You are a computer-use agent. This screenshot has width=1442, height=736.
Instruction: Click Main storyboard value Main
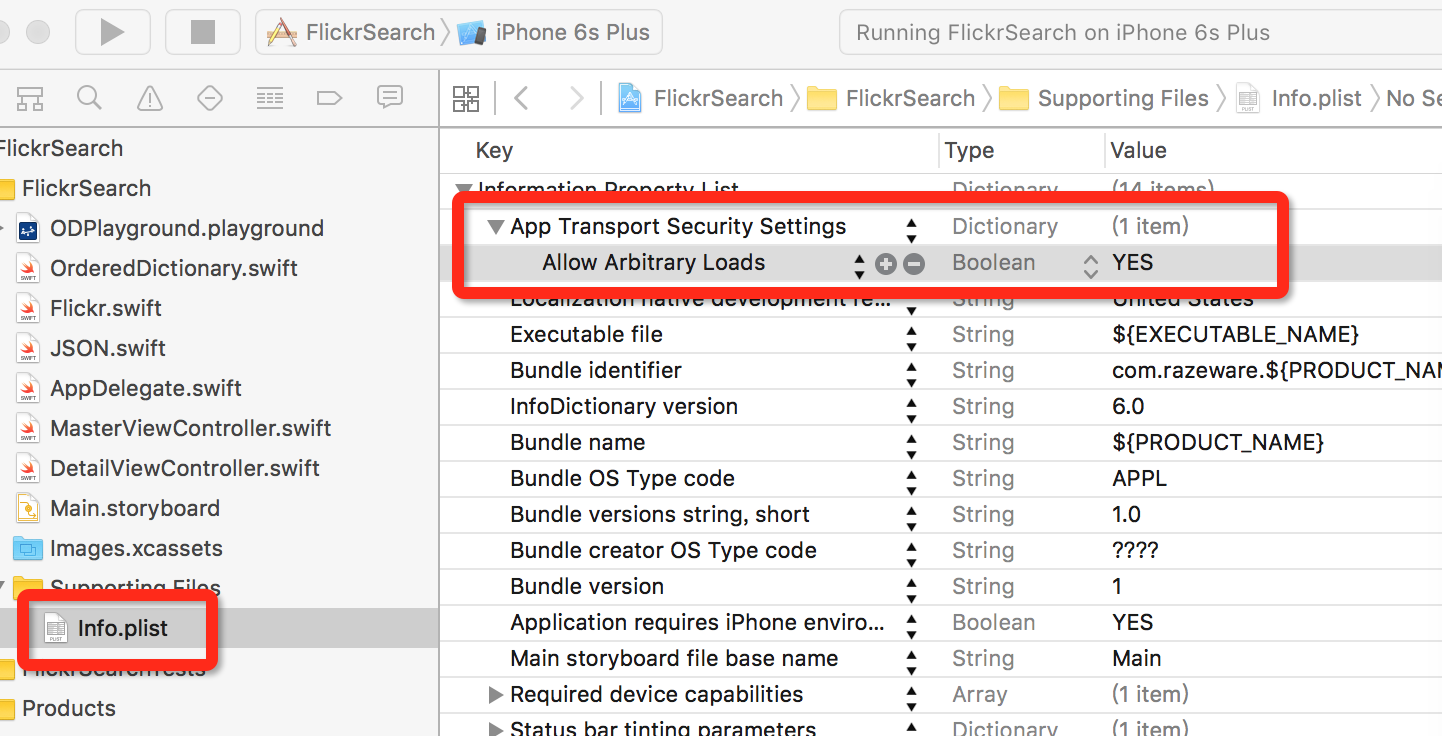[x=1137, y=658]
